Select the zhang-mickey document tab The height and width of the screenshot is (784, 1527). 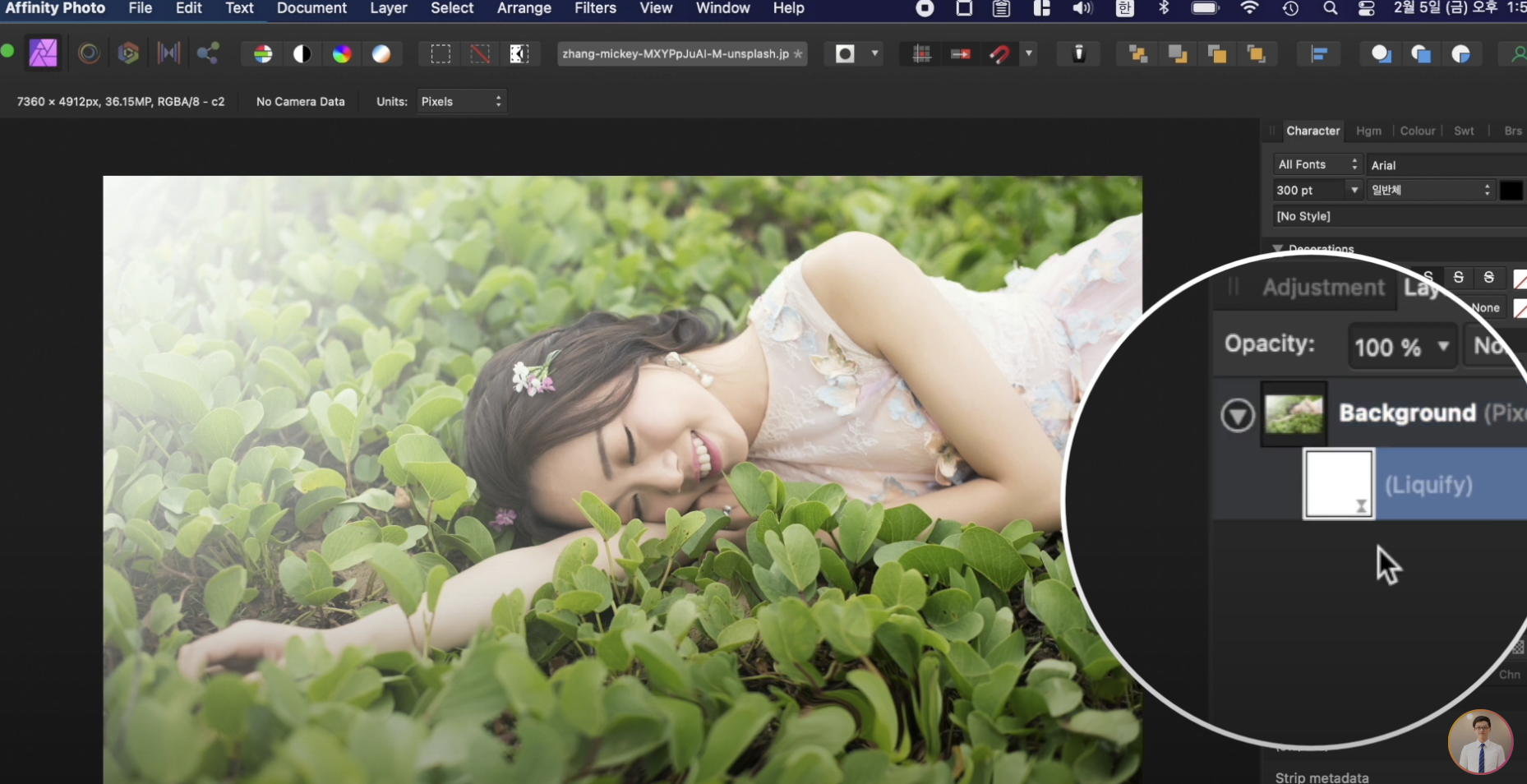[x=681, y=54]
